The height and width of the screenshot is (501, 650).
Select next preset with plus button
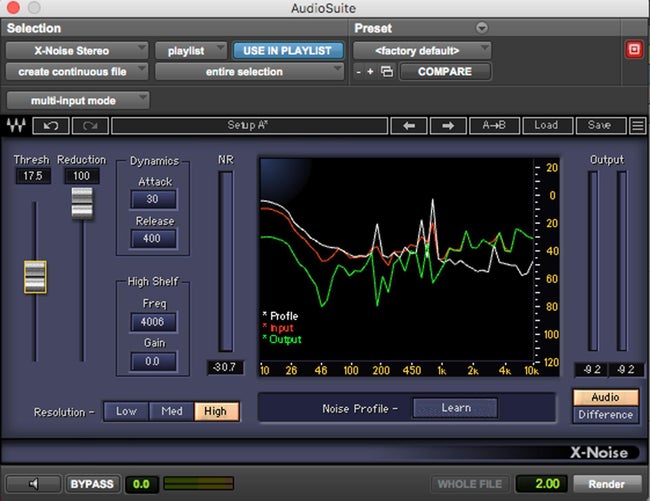pos(370,72)
